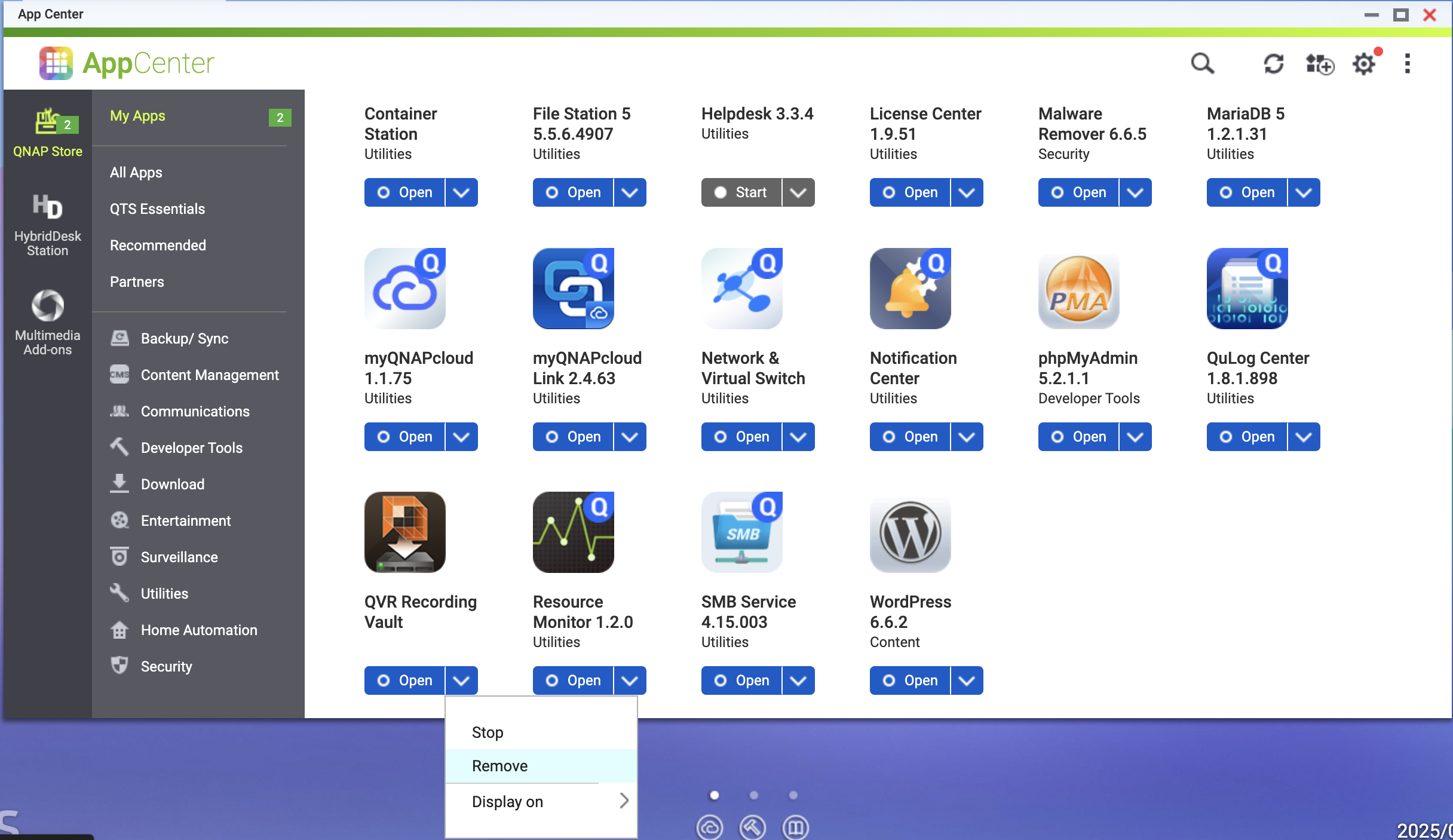Select Multimedia Add-ons in left rail
This screenshot has width=1453, height=840.
pyautogui.click(x=48, y=323)
